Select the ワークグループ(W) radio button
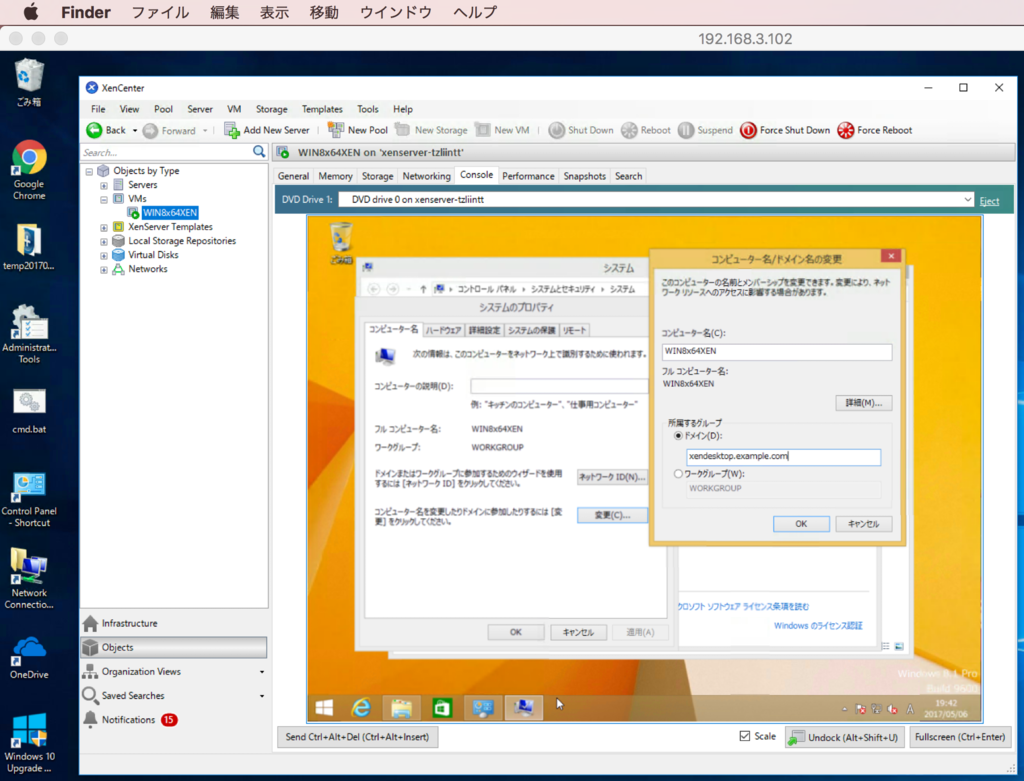The width and height of the screenshot is (1024, 781). 678,474
